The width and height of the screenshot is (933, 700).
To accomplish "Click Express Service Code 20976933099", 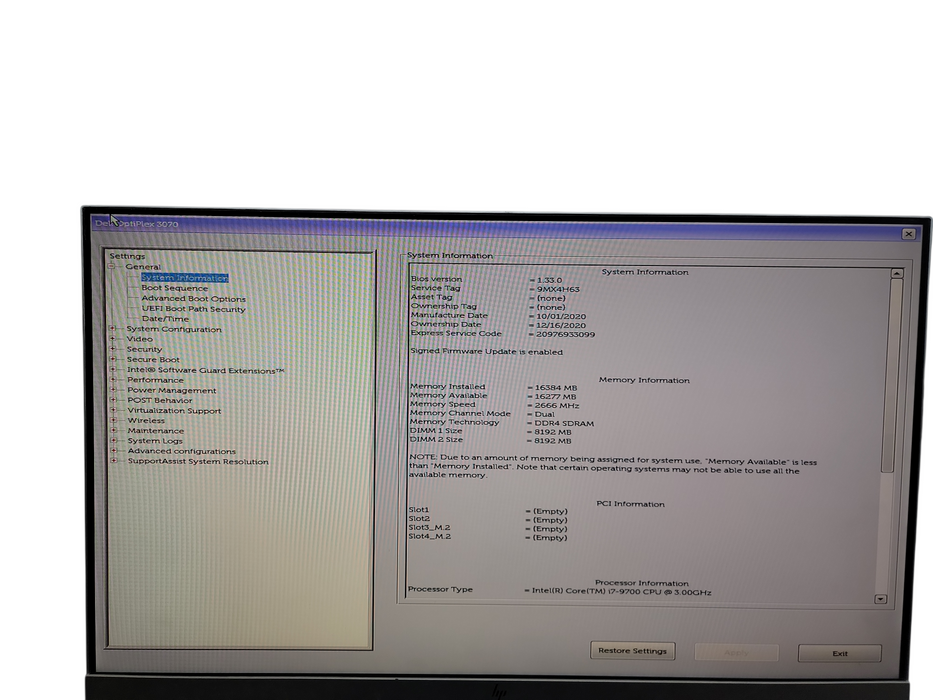I will (x=565, y=334).
